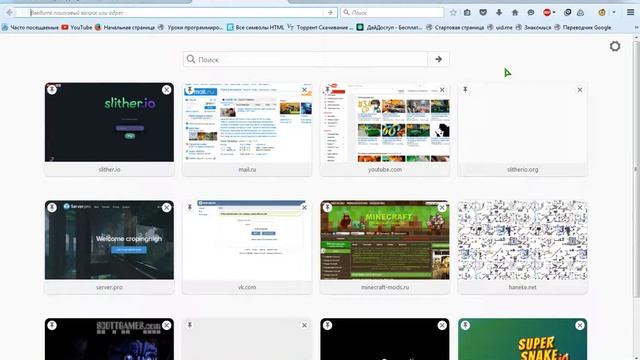Open the Стартовая страница bookmark
The image size is (640, 360).
(455, 27)
